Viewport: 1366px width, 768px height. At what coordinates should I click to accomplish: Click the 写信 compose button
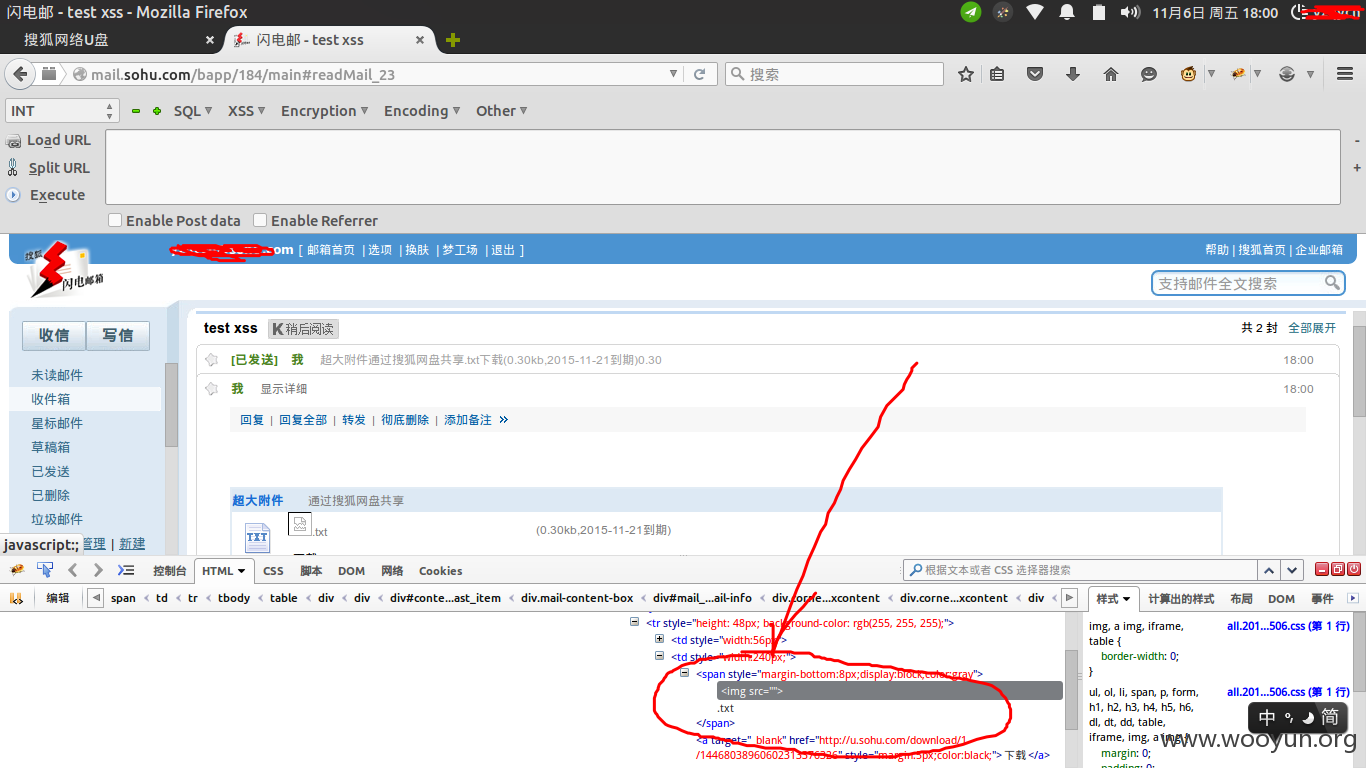point(118,335)
